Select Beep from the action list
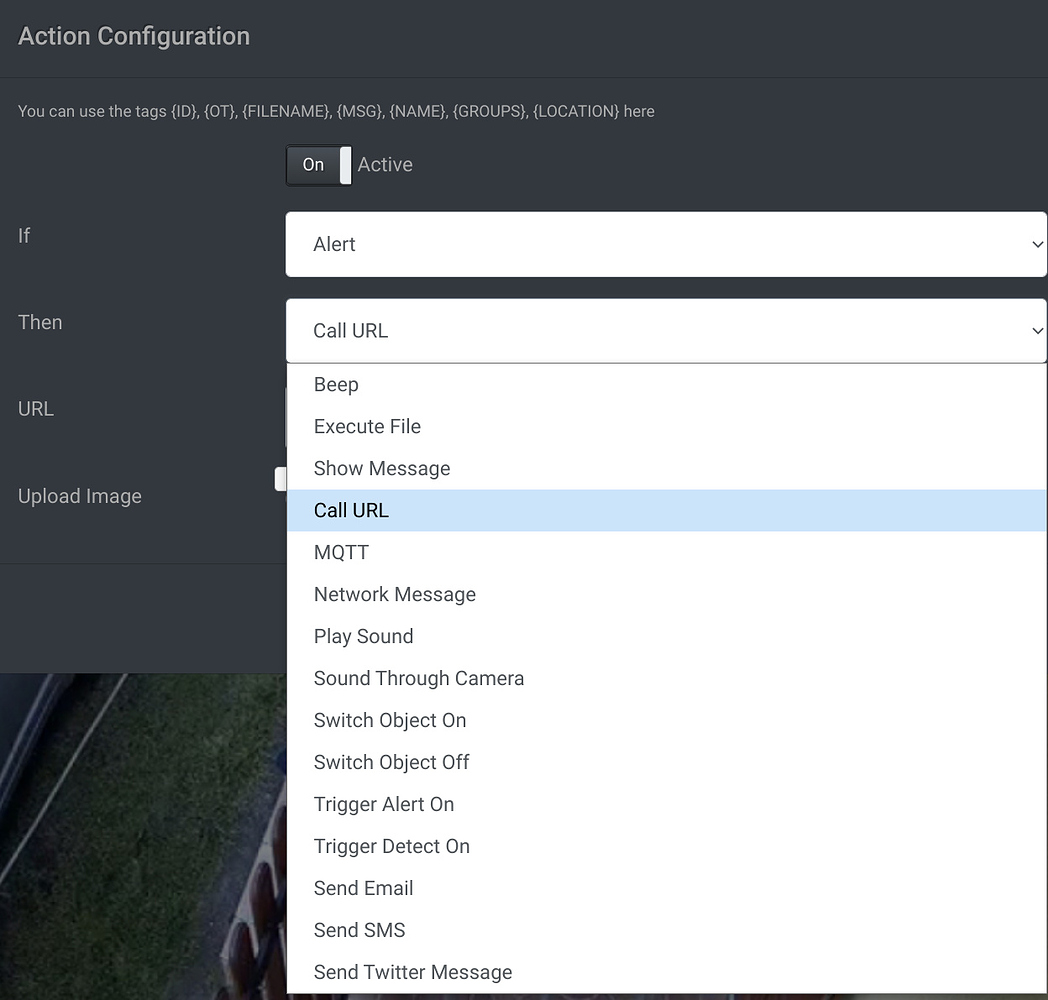This screenshot has width=1048, height=1000. click(x=336, y=385)
